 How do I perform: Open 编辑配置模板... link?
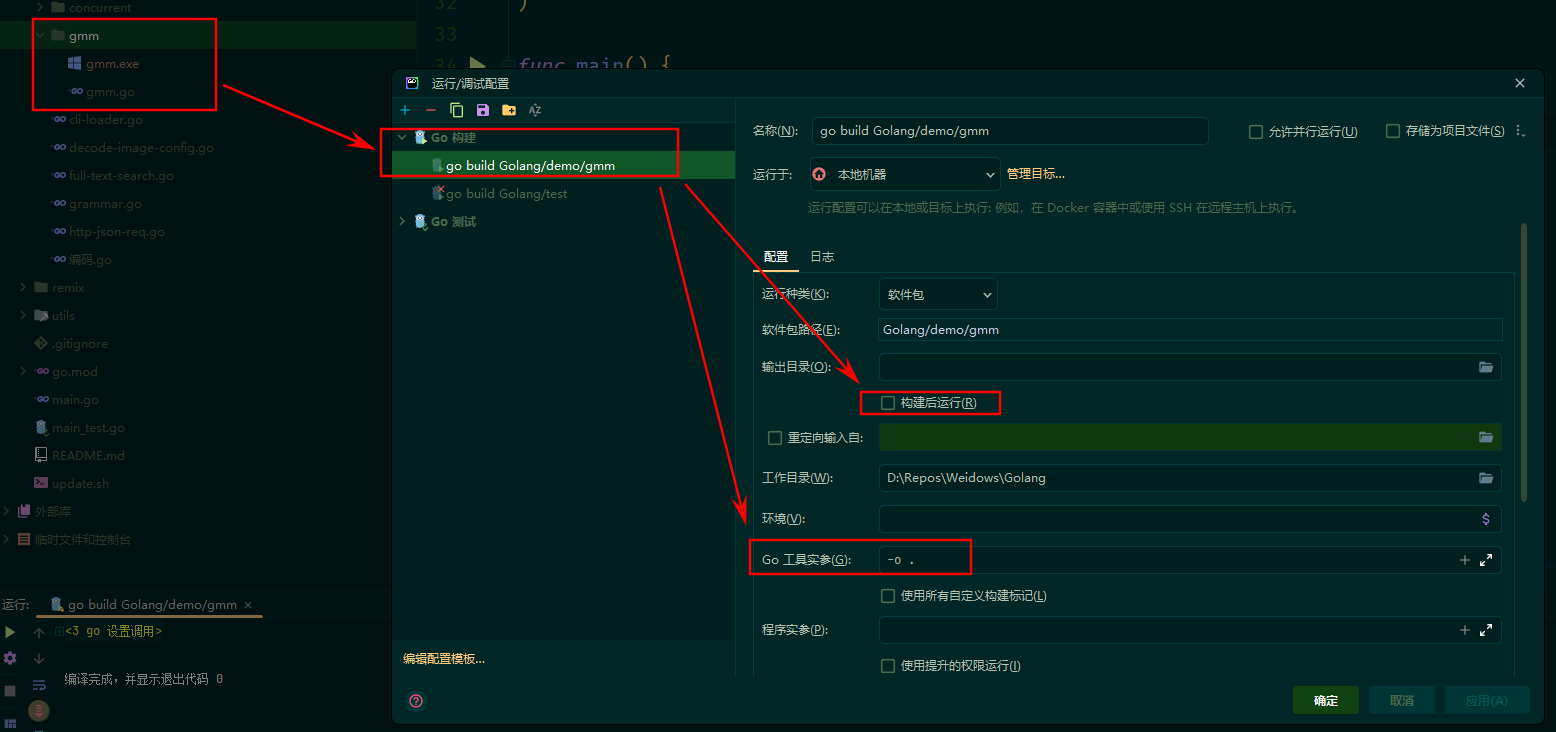coord(444,659)
